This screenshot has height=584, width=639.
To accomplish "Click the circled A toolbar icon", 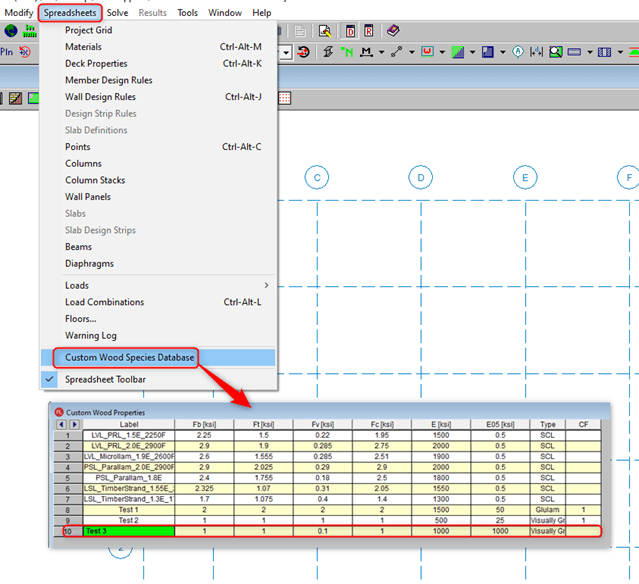I will [x=517, y=51].
